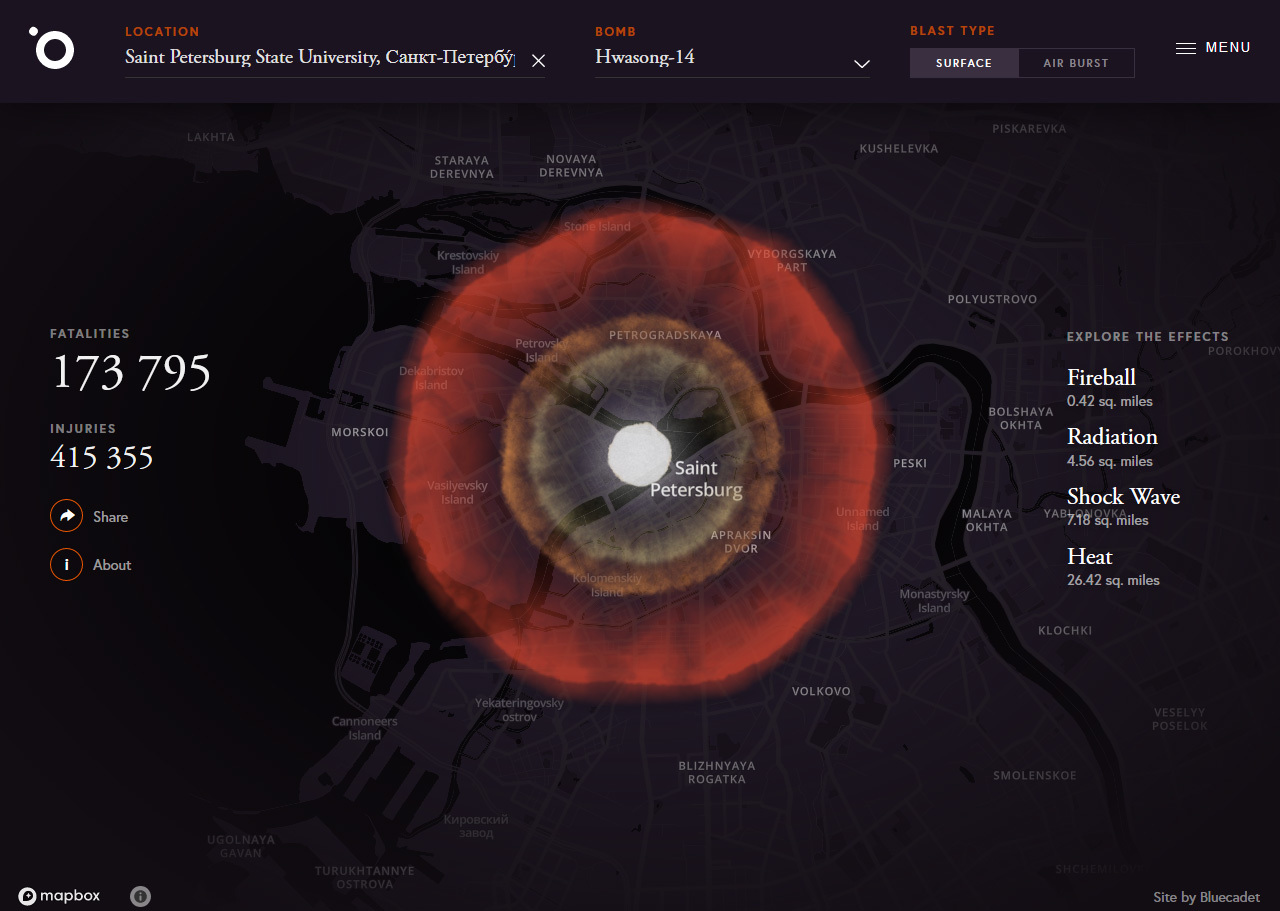Explore the Shock Wave effect
This screenshot has height=911, width=1280.
[x=1123, y=496]
